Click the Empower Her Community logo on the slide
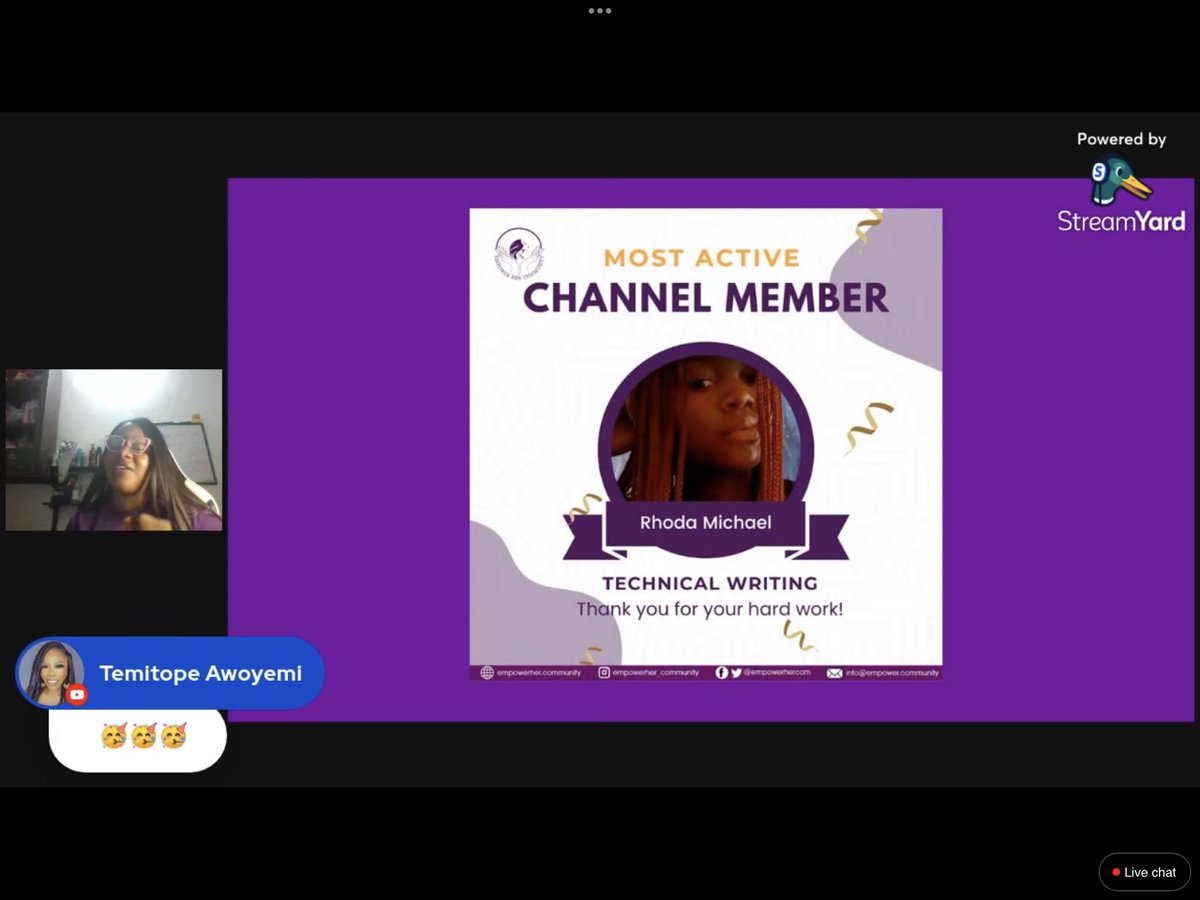The height and width of the screenshot is (900, 1200). pos(518,254)
